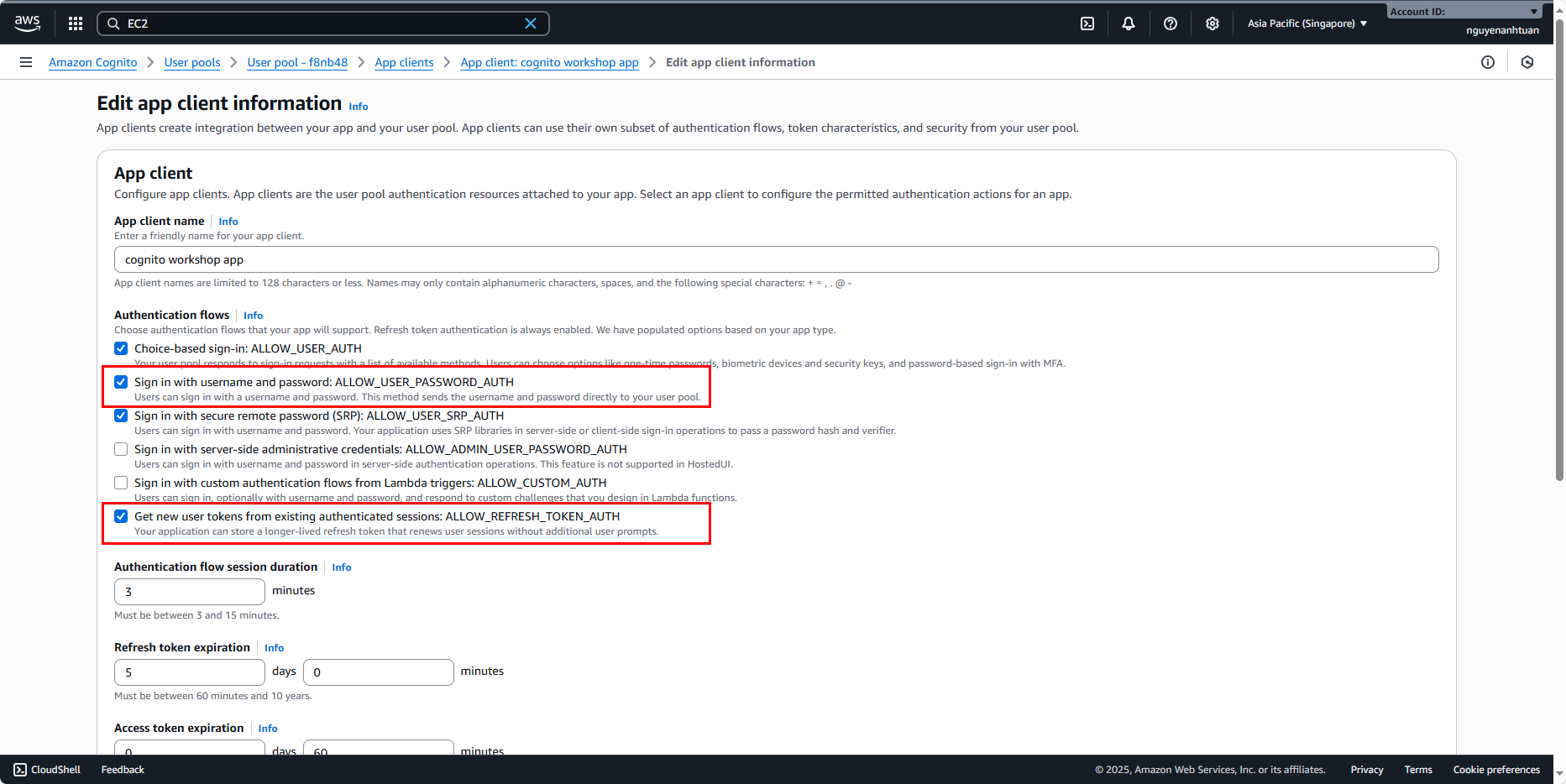Click the AWS logo home icon
The width and height of the screenshot is (1566, 784).
tap(27, 24)
